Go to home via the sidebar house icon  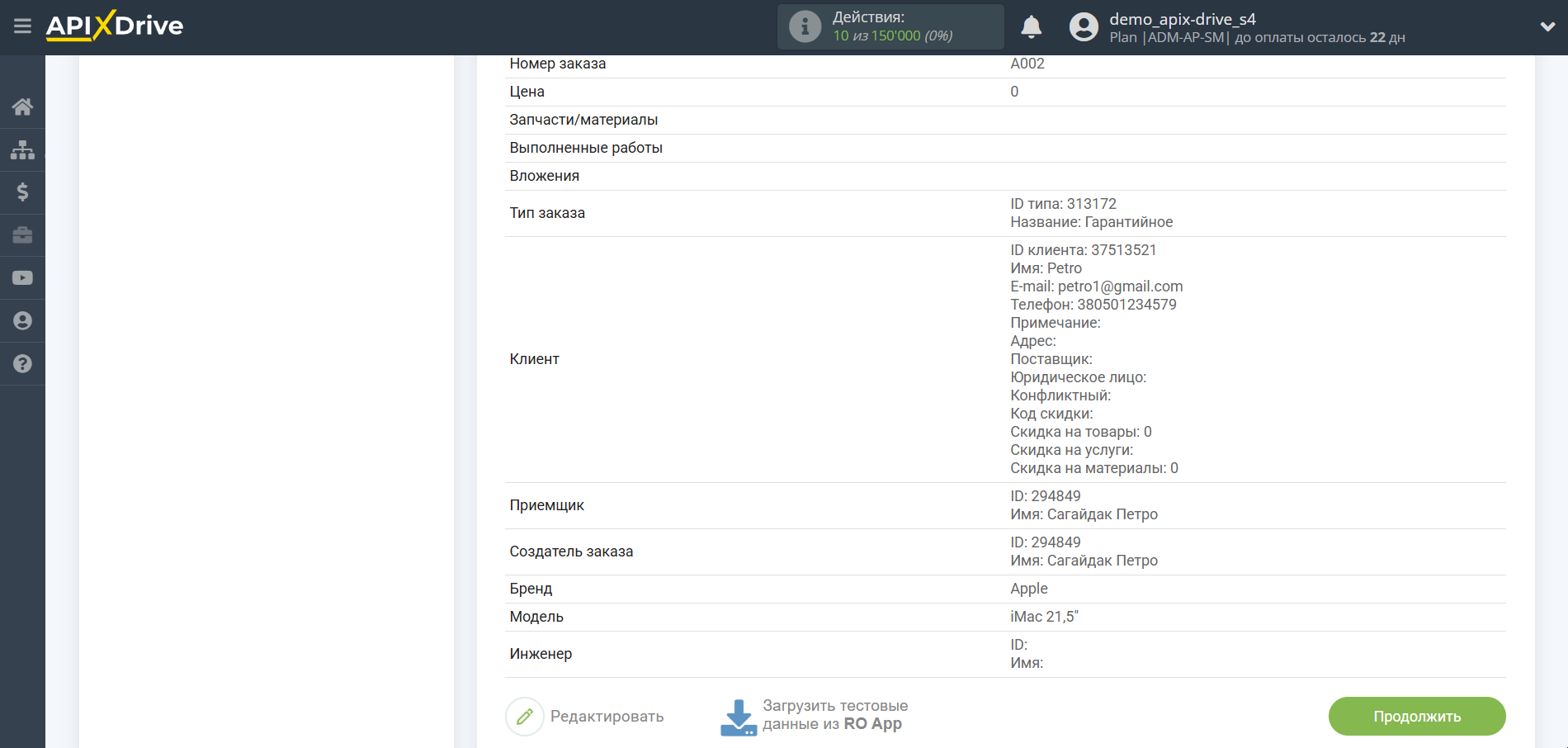click(x=22, y=107)
